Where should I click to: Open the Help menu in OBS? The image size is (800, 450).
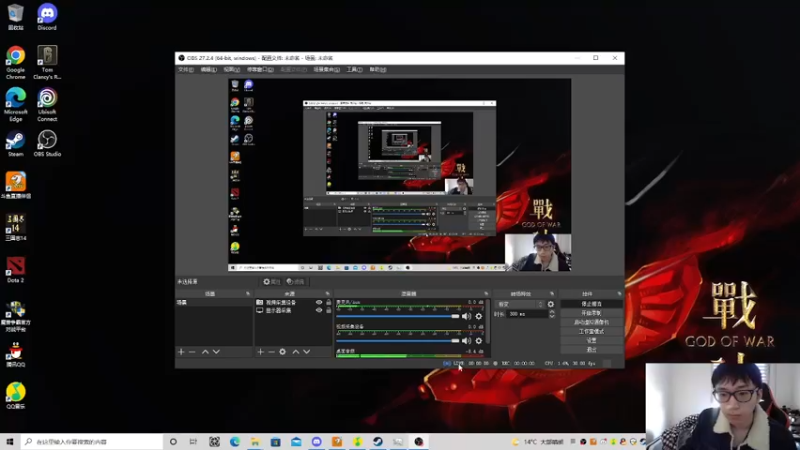tap(378, 69)
